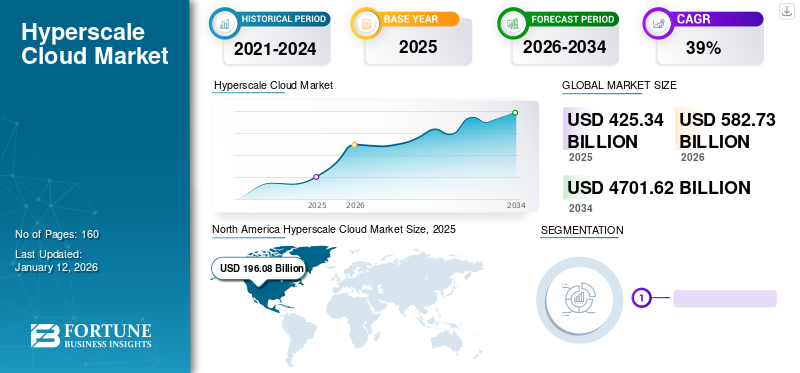The height and width of the screenshot is (373, 800).
Task: Click the 2025 x-axis label on chart
Action: (317, 205)
